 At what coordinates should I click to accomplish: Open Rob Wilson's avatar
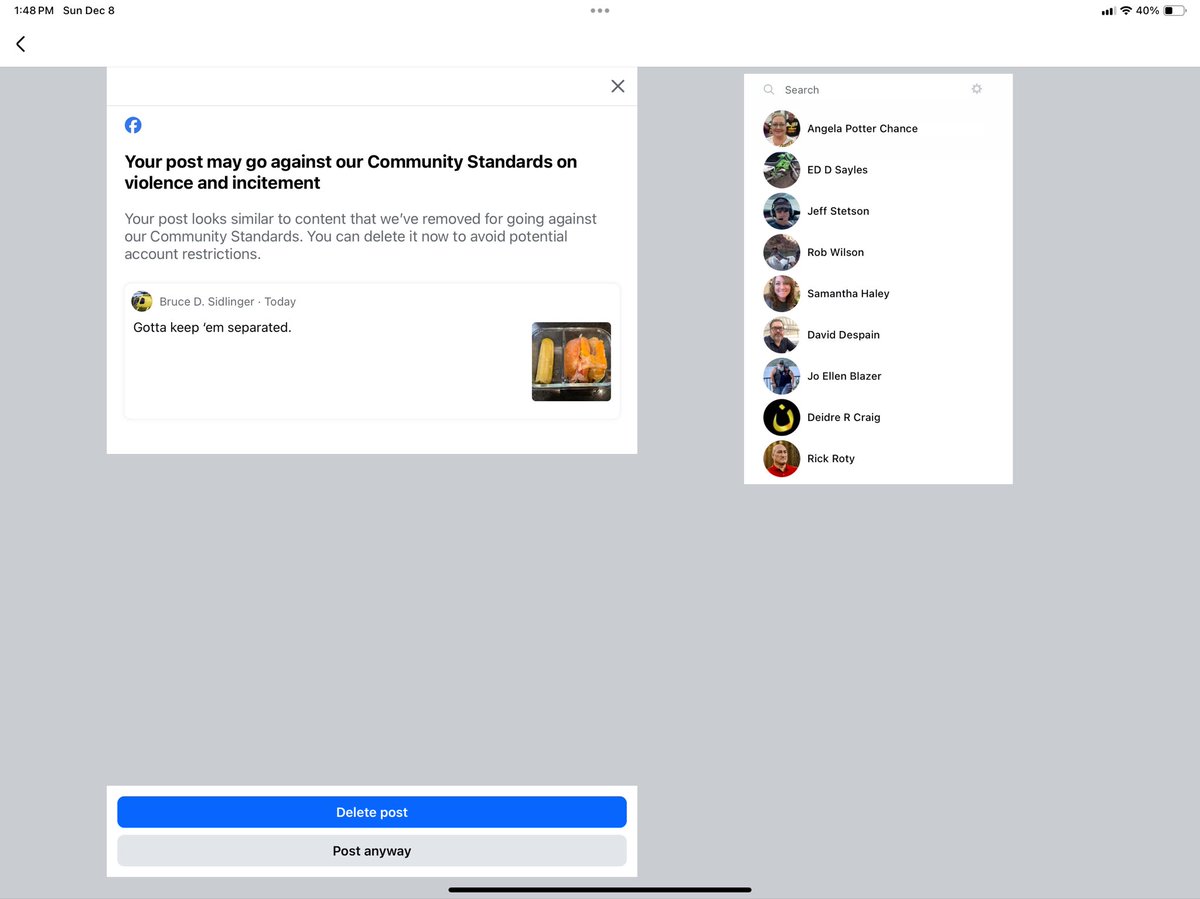click(x=781, y=252)
